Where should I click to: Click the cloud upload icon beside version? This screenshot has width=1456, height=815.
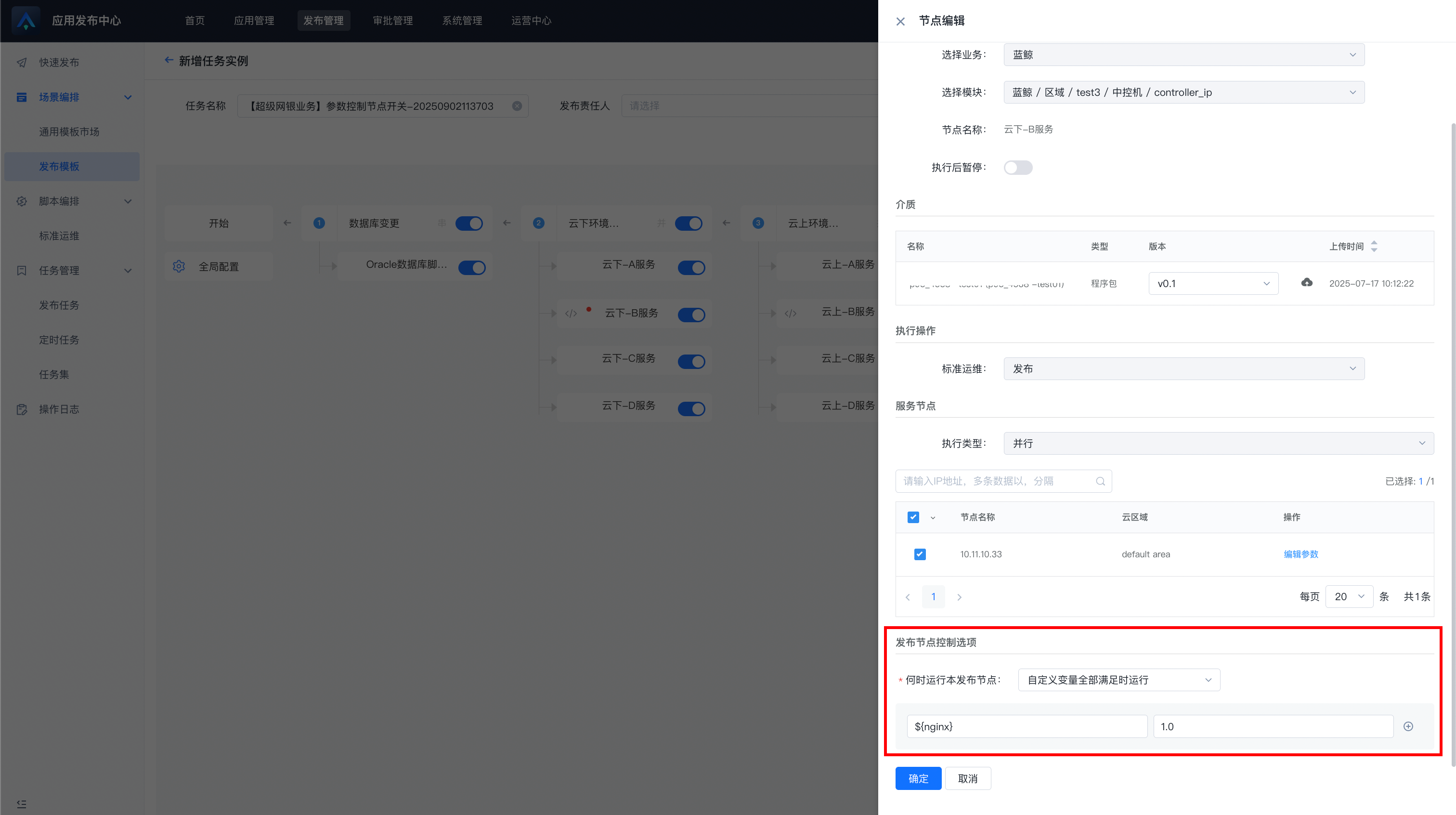tap(1306, 282)
